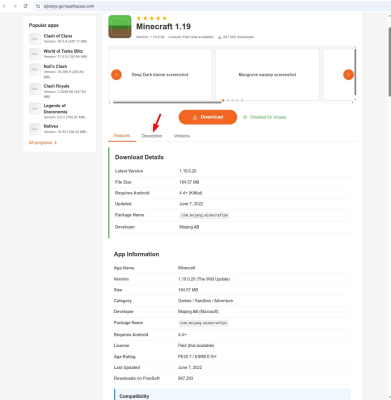Switch to the Versions tab
This screenshot has height=400, width=391.
182,136
